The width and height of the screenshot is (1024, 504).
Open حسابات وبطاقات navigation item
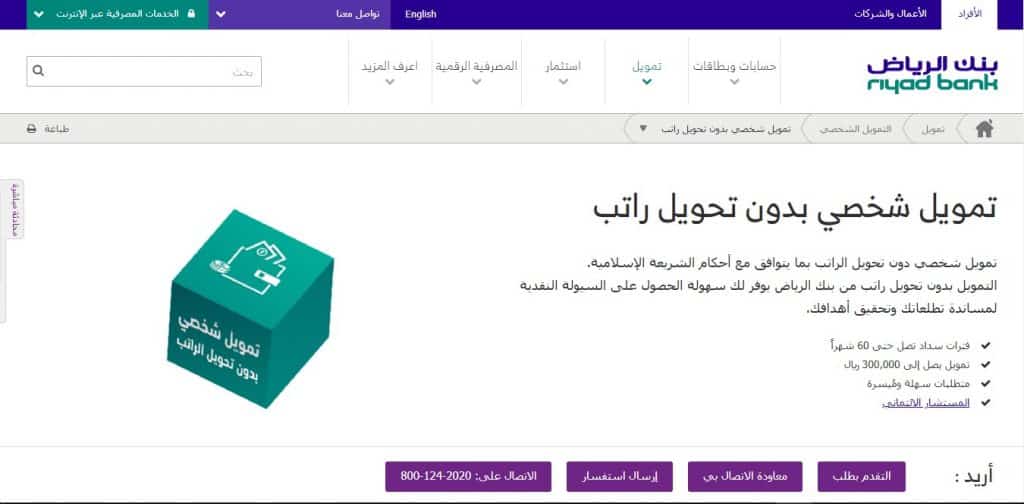[x=735, y=67]
